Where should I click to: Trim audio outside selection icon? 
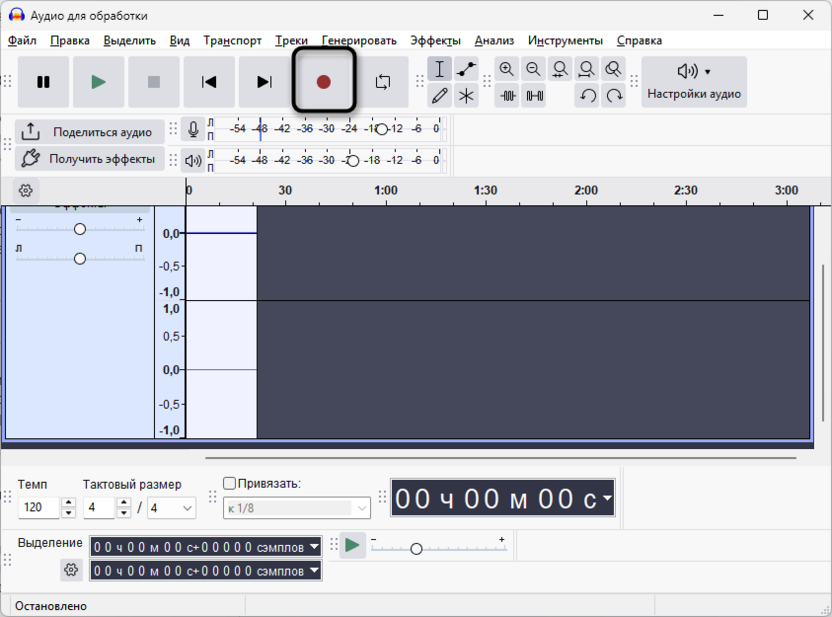[x=507, y=96]
